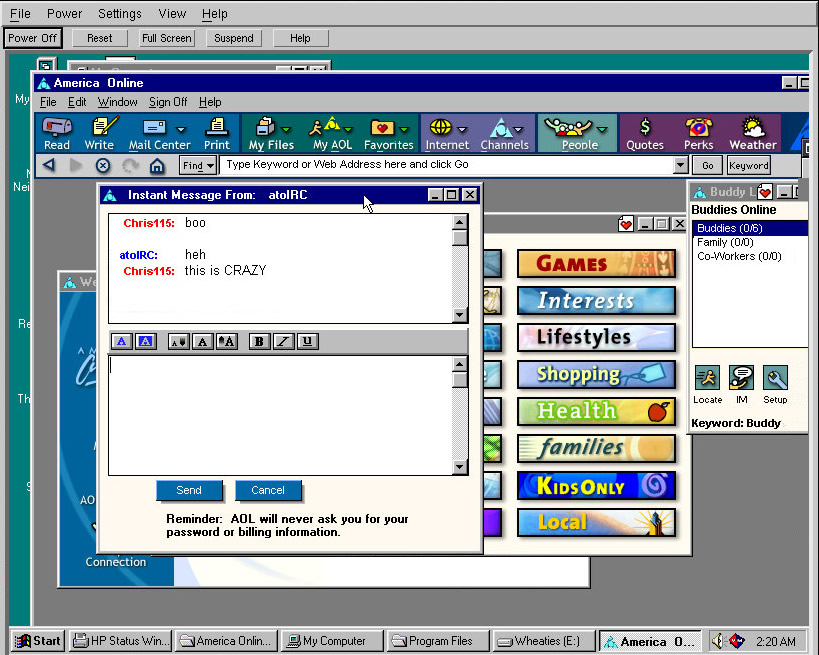Screen dimensions: 819x655
Task: Click the Read mail icon
Action: [57, 132]
